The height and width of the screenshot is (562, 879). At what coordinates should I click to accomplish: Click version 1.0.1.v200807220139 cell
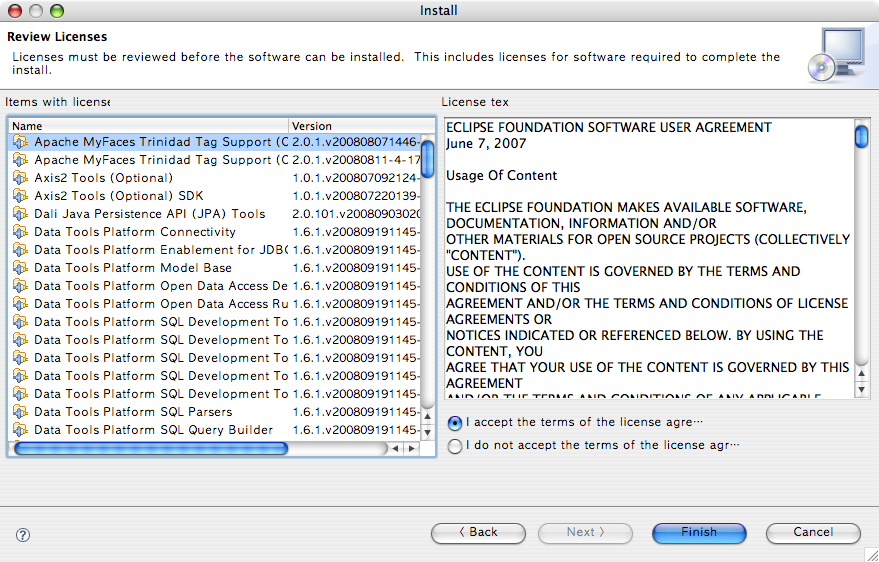click(x=356, y=196)
